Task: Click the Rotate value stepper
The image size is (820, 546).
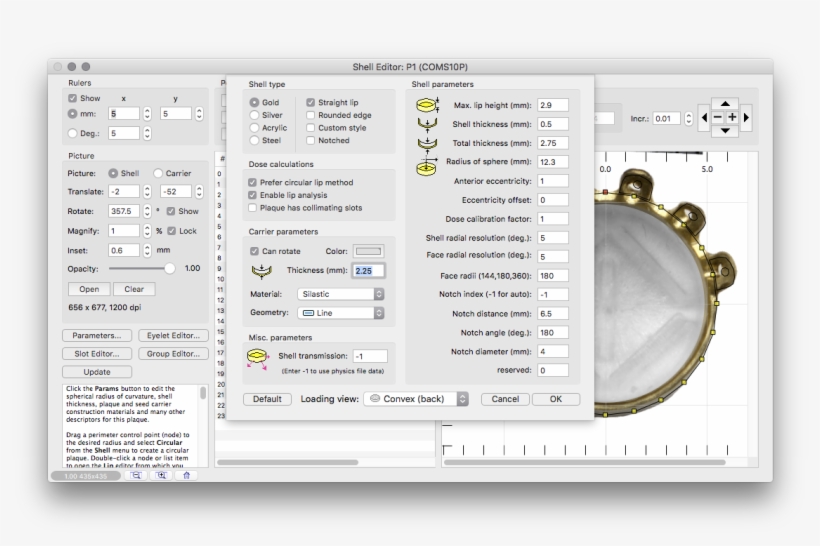Action: (x=147, y=211)
